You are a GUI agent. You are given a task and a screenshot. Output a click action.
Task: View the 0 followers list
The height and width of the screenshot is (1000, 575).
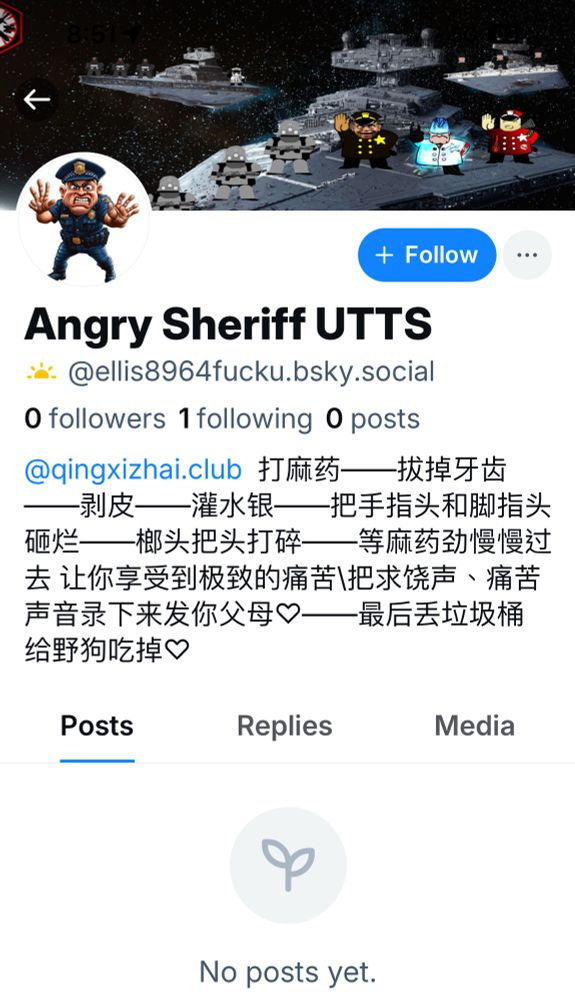pyautogui.click(x=95, y=419)
